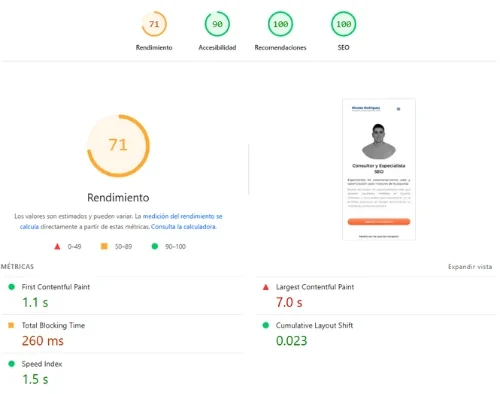Screen dimensions: 500x394
Task: Click the red triangle 0–49 legend icon
Action: point(57,247)
